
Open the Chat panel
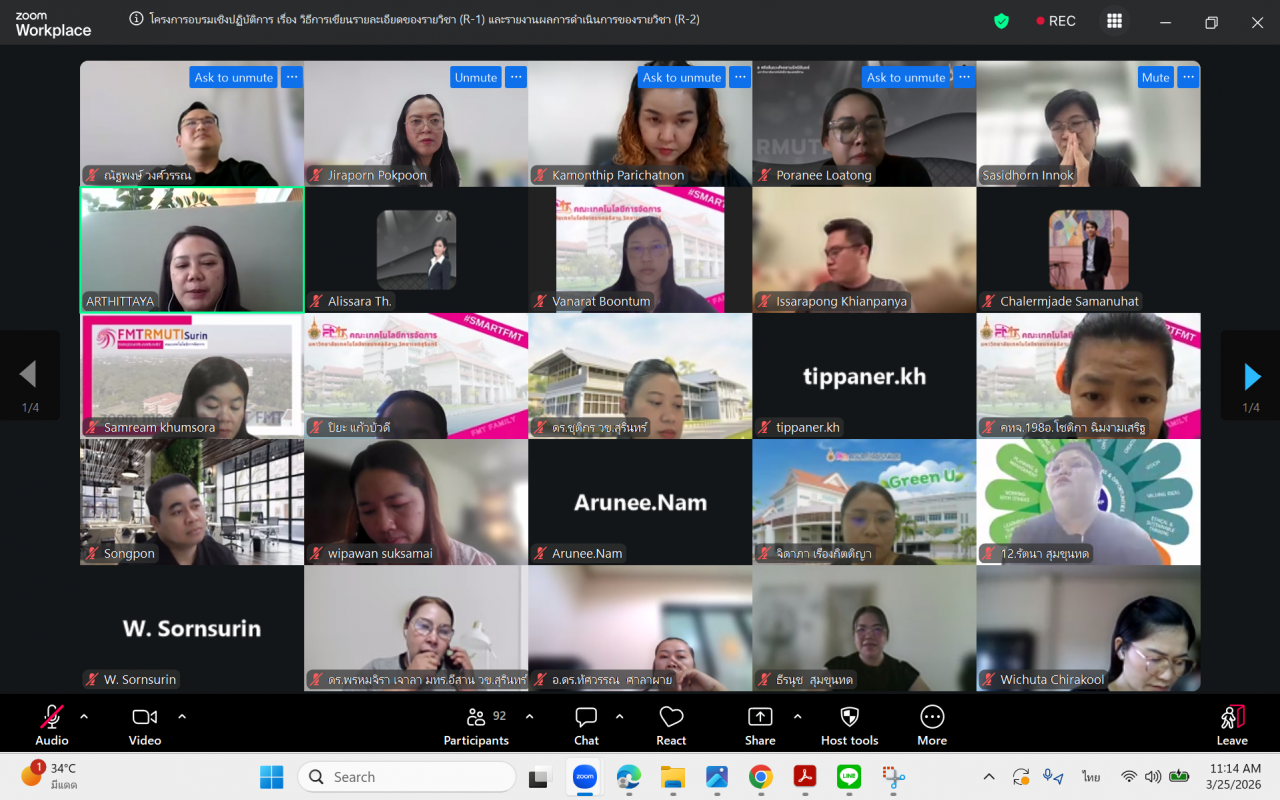586,725
